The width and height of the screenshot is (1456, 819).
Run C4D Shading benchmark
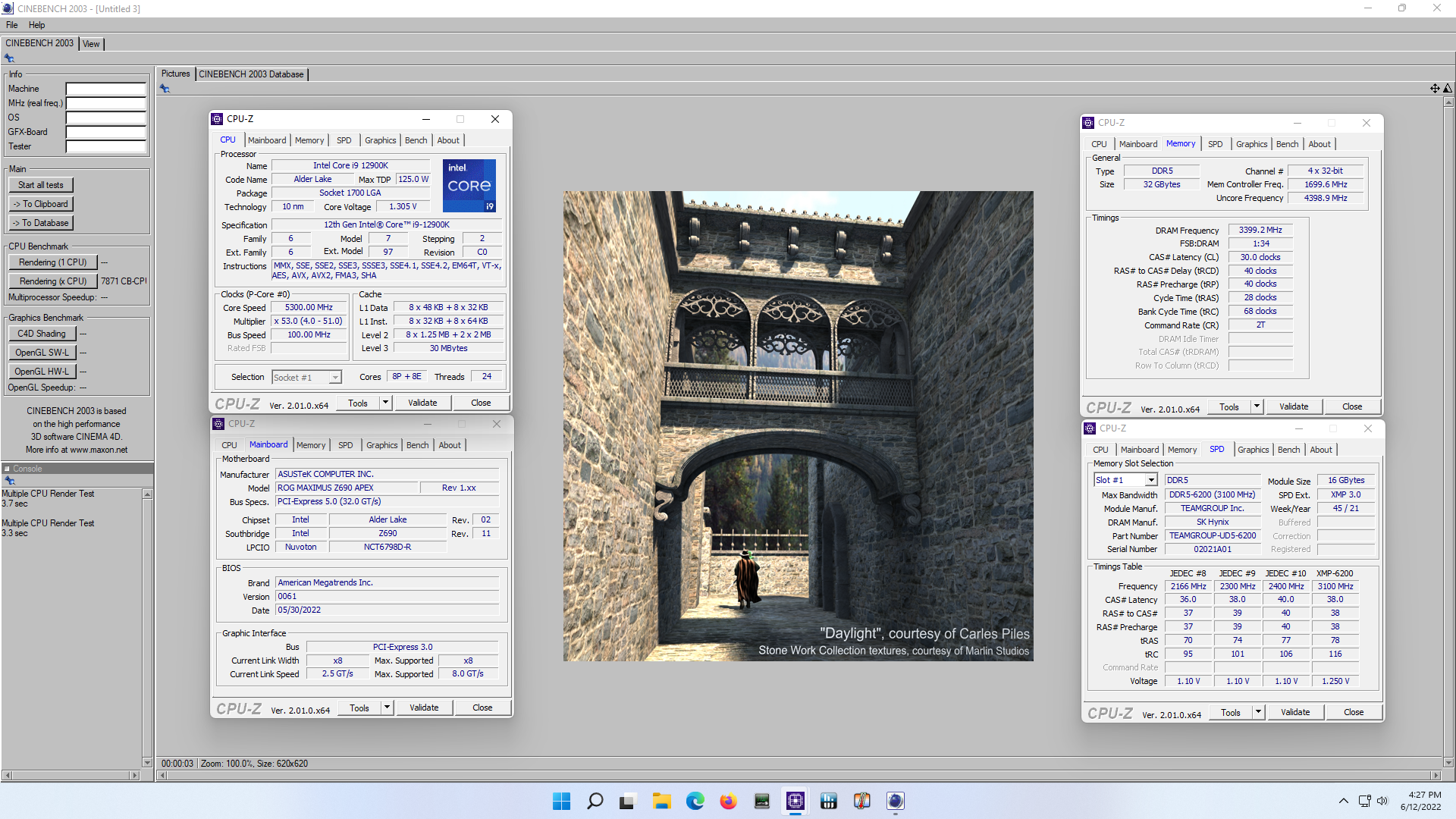(42, 334)
